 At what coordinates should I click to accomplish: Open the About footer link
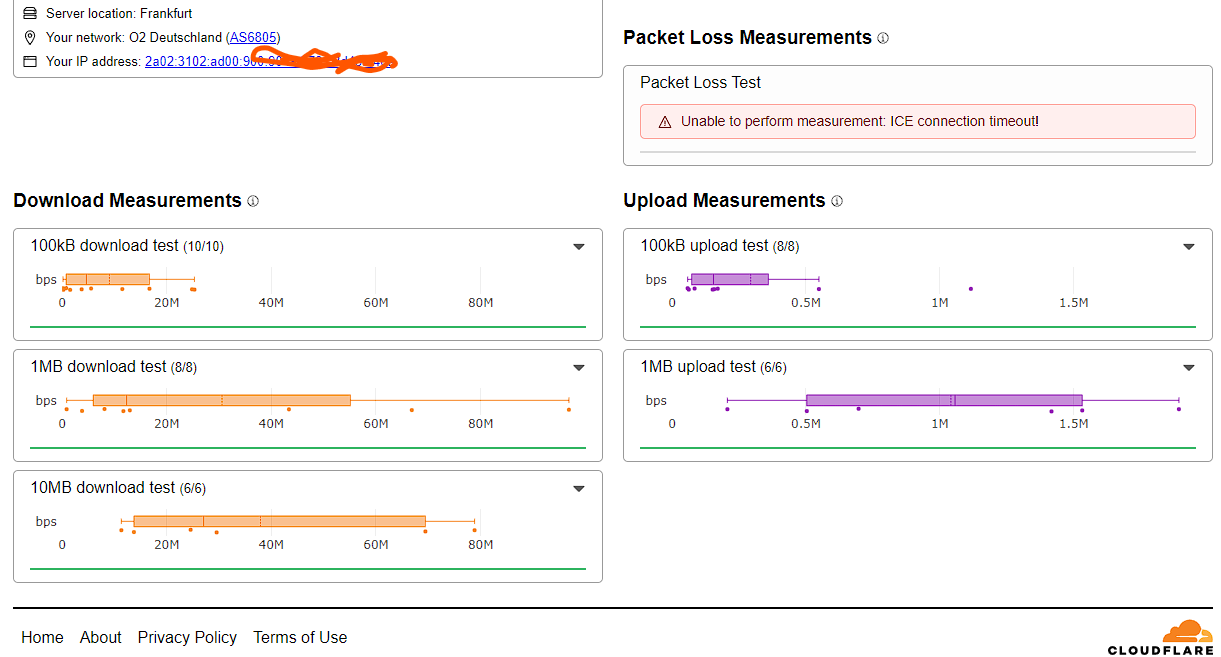101,638
